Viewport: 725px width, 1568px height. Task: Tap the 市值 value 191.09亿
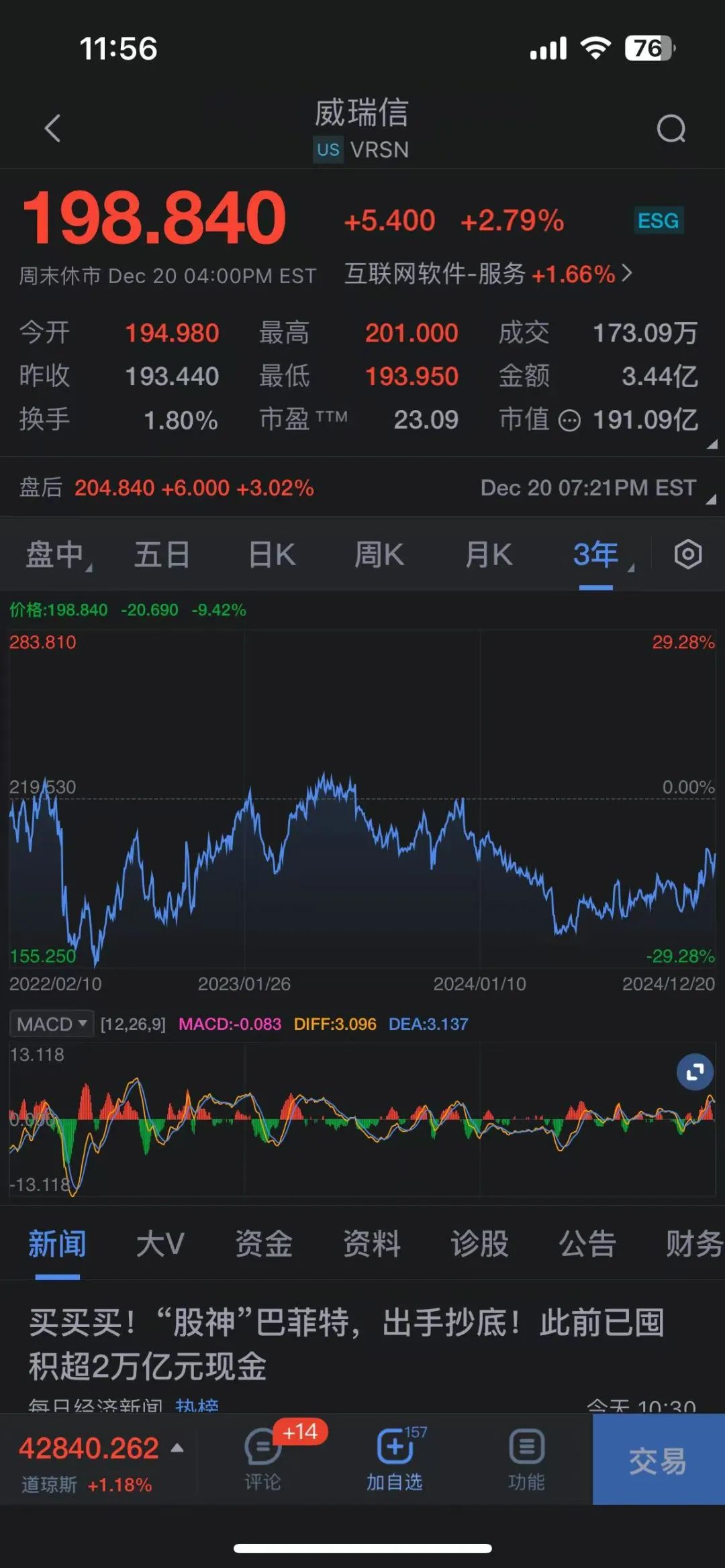point(645,420)
